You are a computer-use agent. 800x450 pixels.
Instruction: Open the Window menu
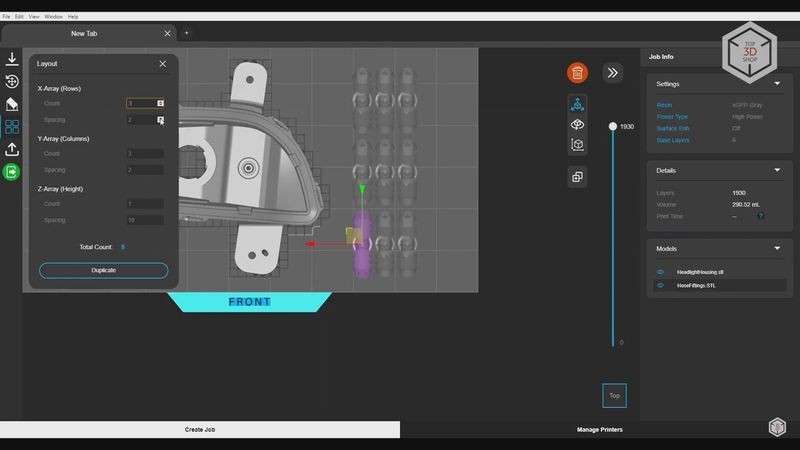click(x=53, y=17)
